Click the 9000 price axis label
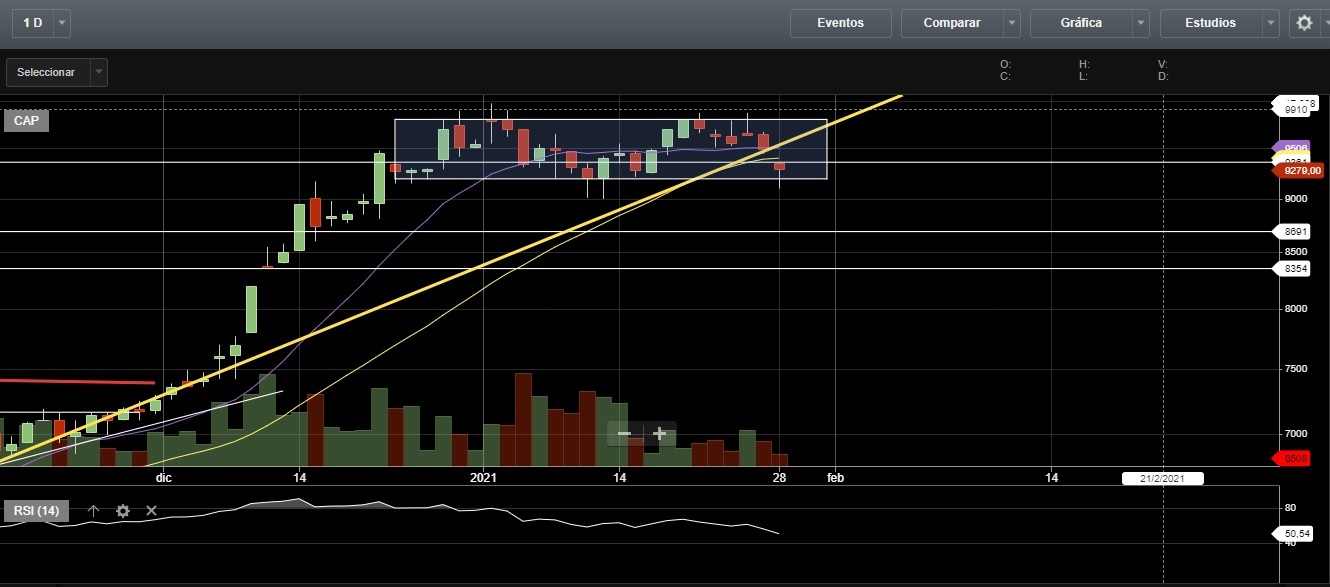This screenshot has width=1330, height=587. [x=1296, y=198]
